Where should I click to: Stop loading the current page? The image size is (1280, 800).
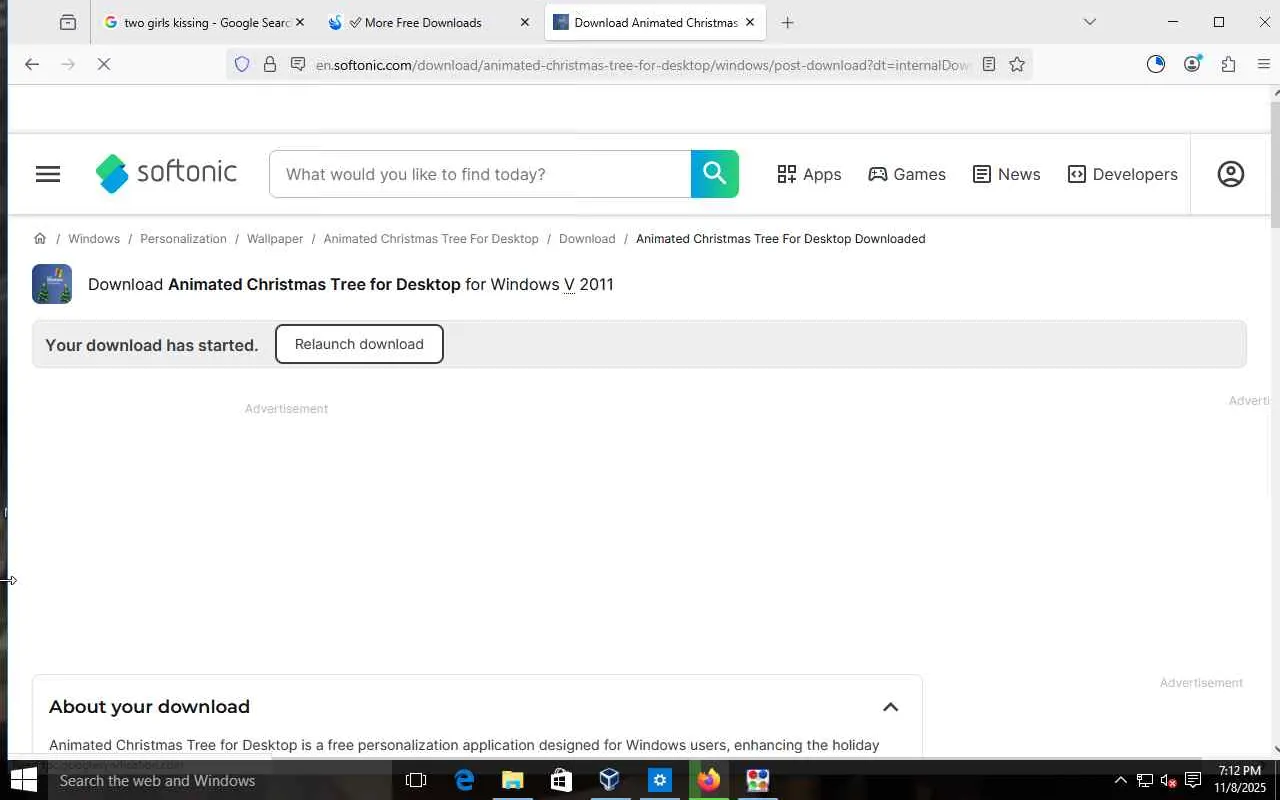pyautogui.click(x=104, y=64)
